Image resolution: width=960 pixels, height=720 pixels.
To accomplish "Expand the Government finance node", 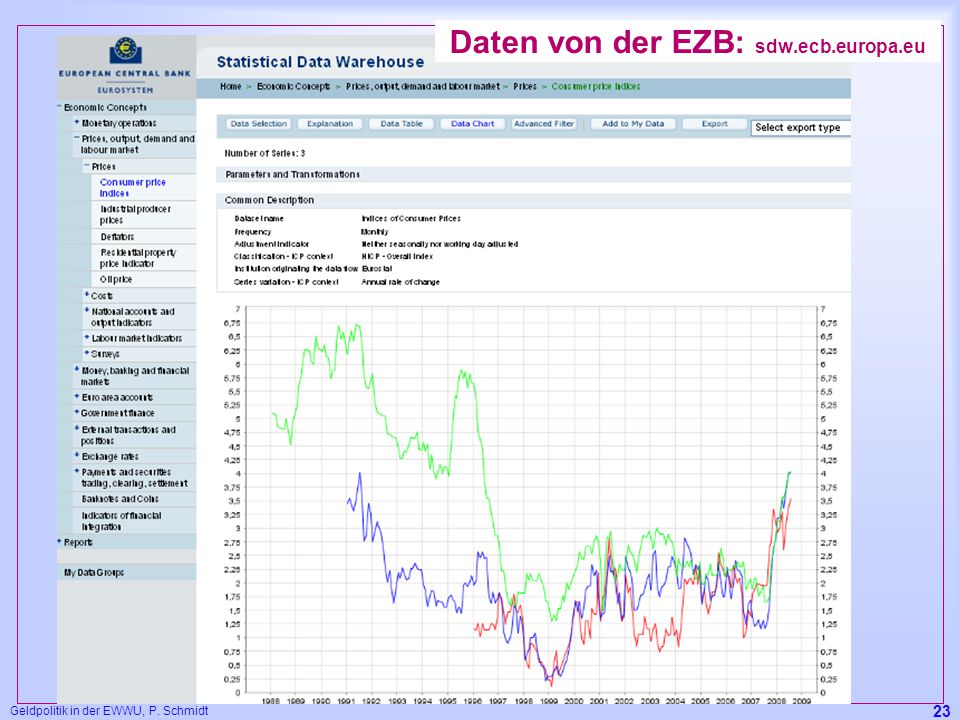I will (x=77, y=412).
